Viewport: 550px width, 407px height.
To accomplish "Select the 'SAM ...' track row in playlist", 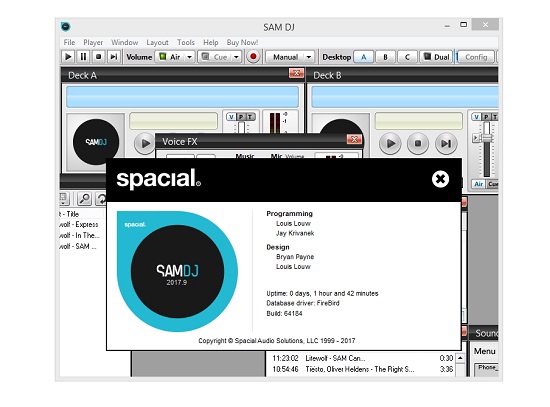I will pos(83,246).
